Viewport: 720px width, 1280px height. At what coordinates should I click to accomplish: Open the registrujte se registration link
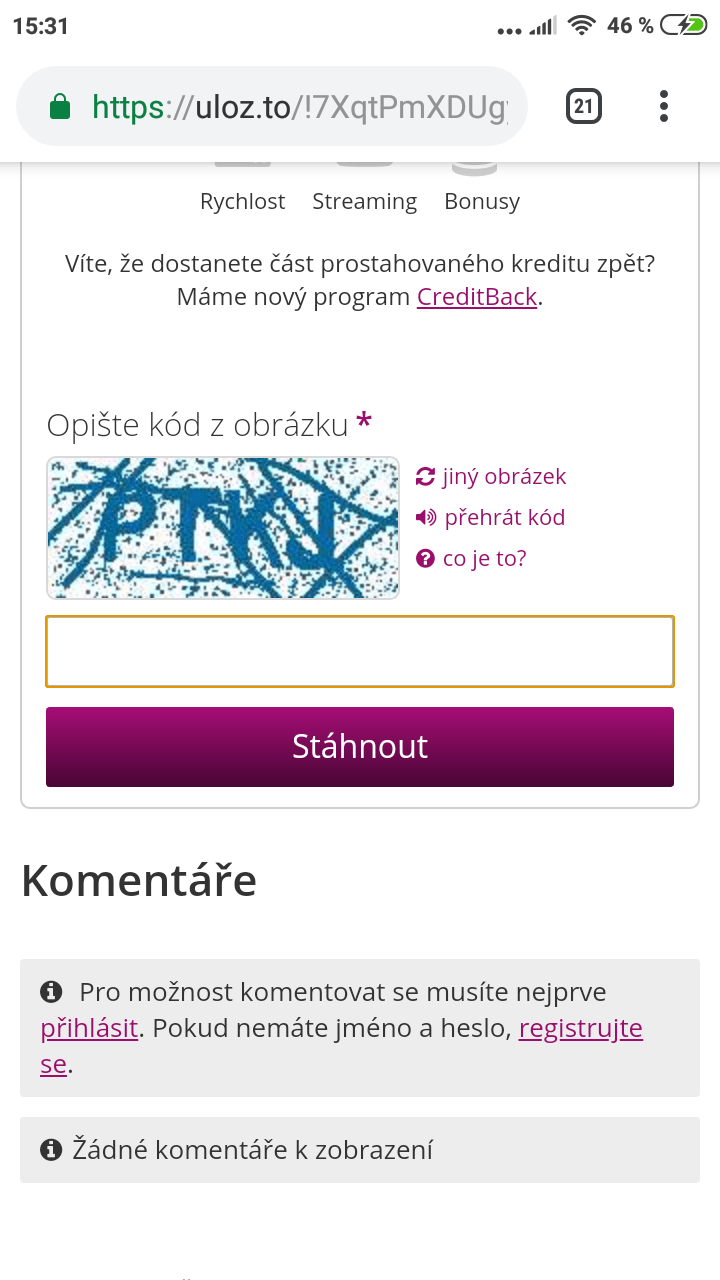click(x=580, y=1028)
